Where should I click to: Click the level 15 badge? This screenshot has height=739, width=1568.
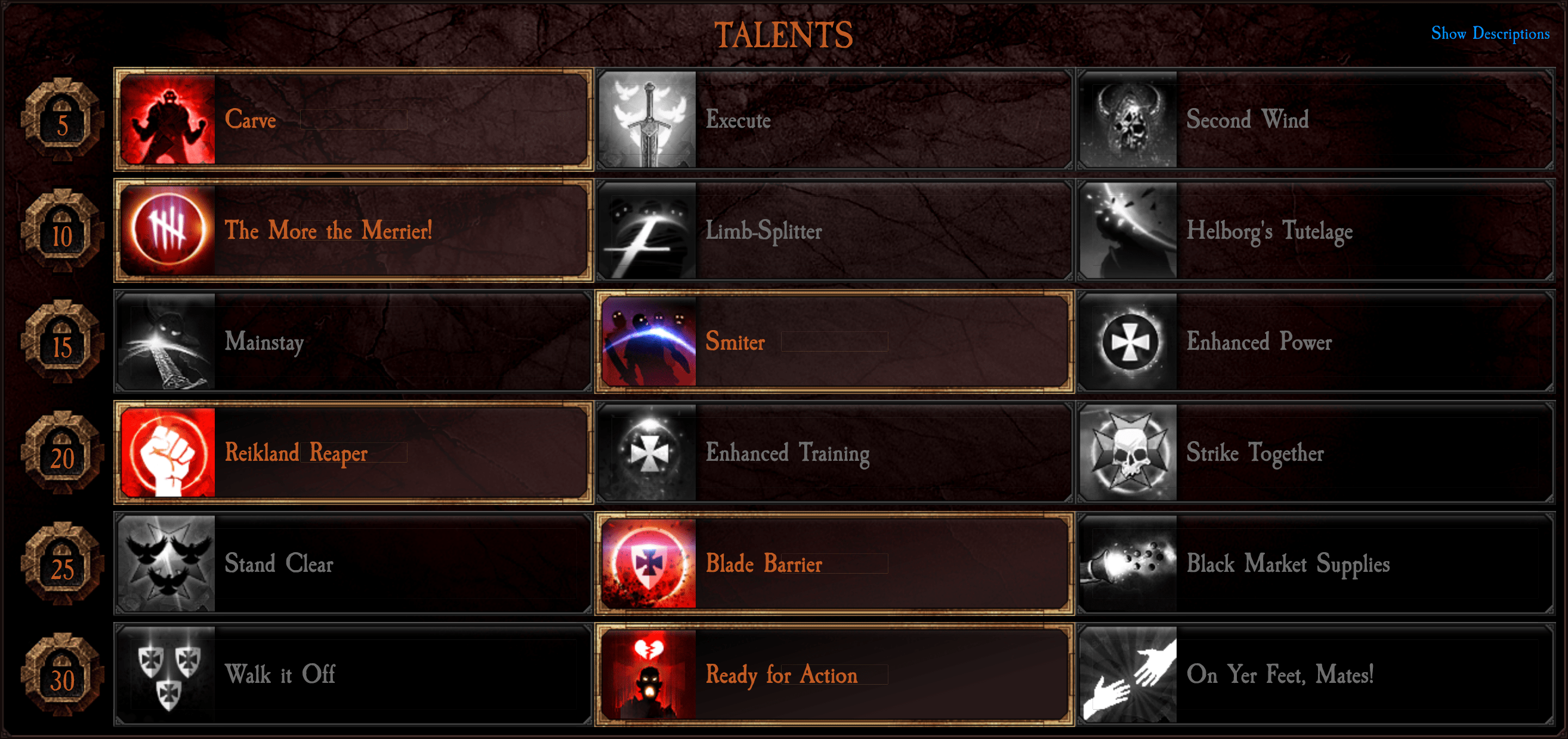(x=62, y=341)
